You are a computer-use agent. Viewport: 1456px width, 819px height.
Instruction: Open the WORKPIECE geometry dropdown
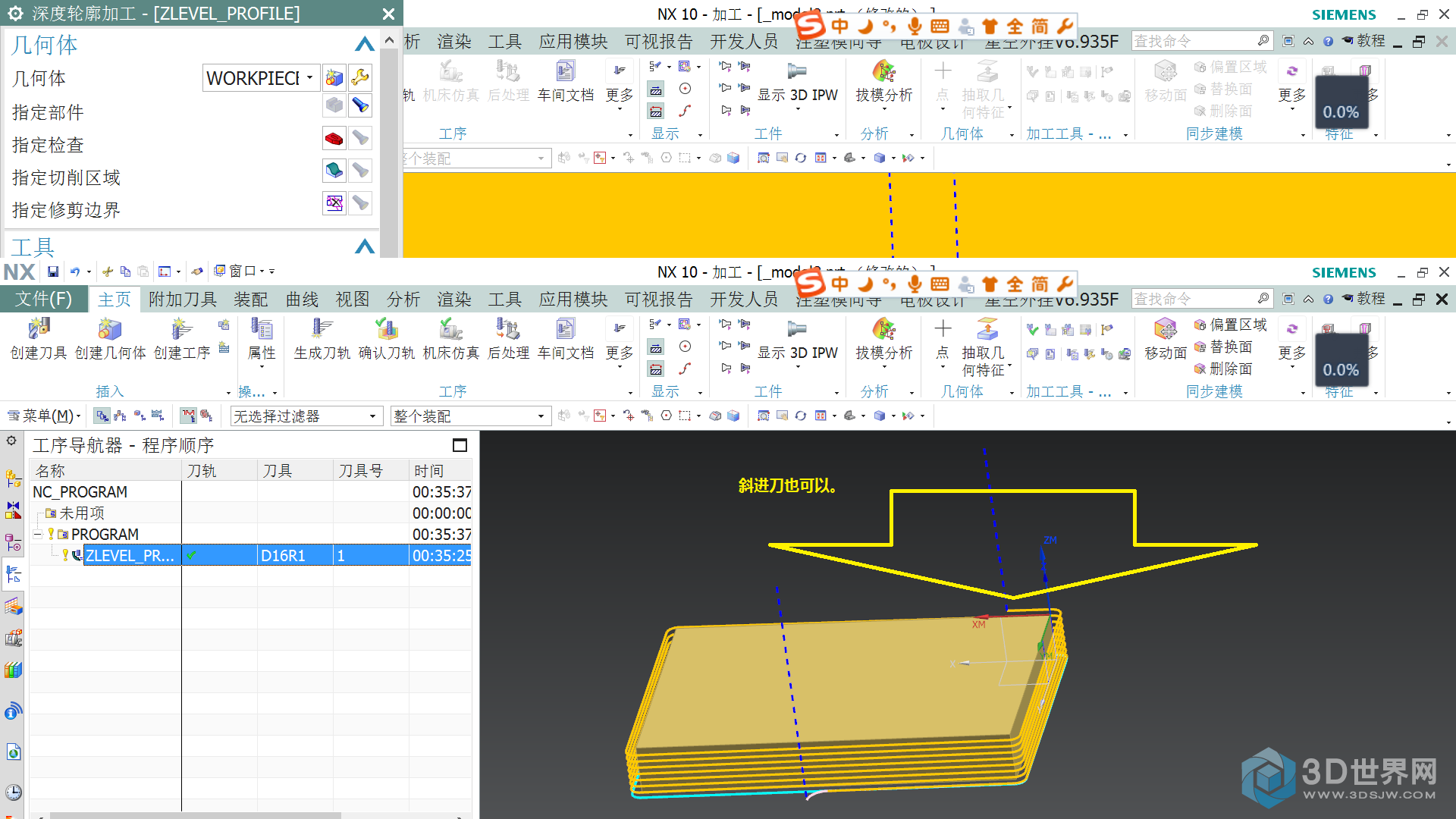309,78
